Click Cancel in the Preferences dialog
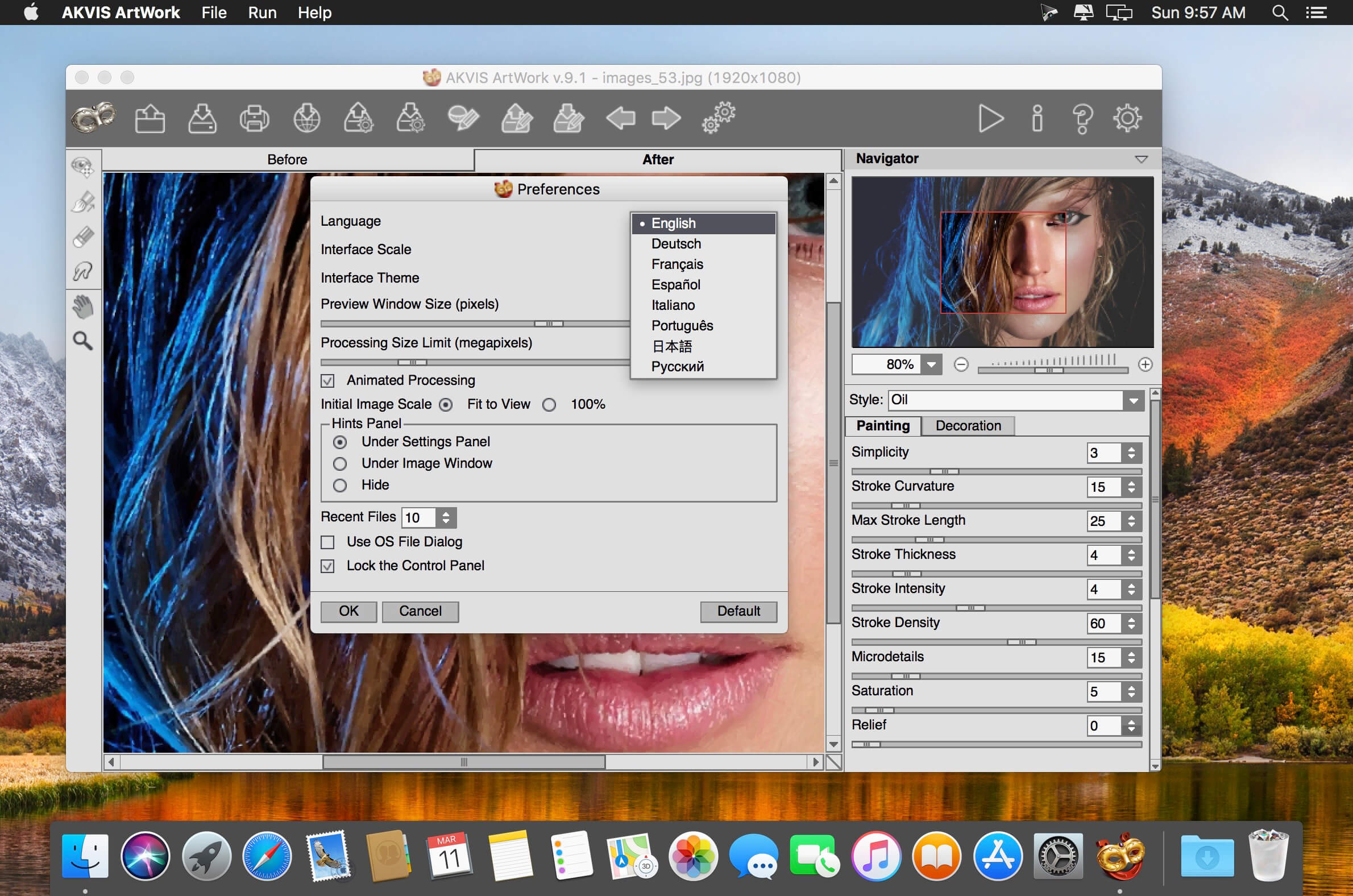This screenshot has width=1353, height=896. [420, 611]
